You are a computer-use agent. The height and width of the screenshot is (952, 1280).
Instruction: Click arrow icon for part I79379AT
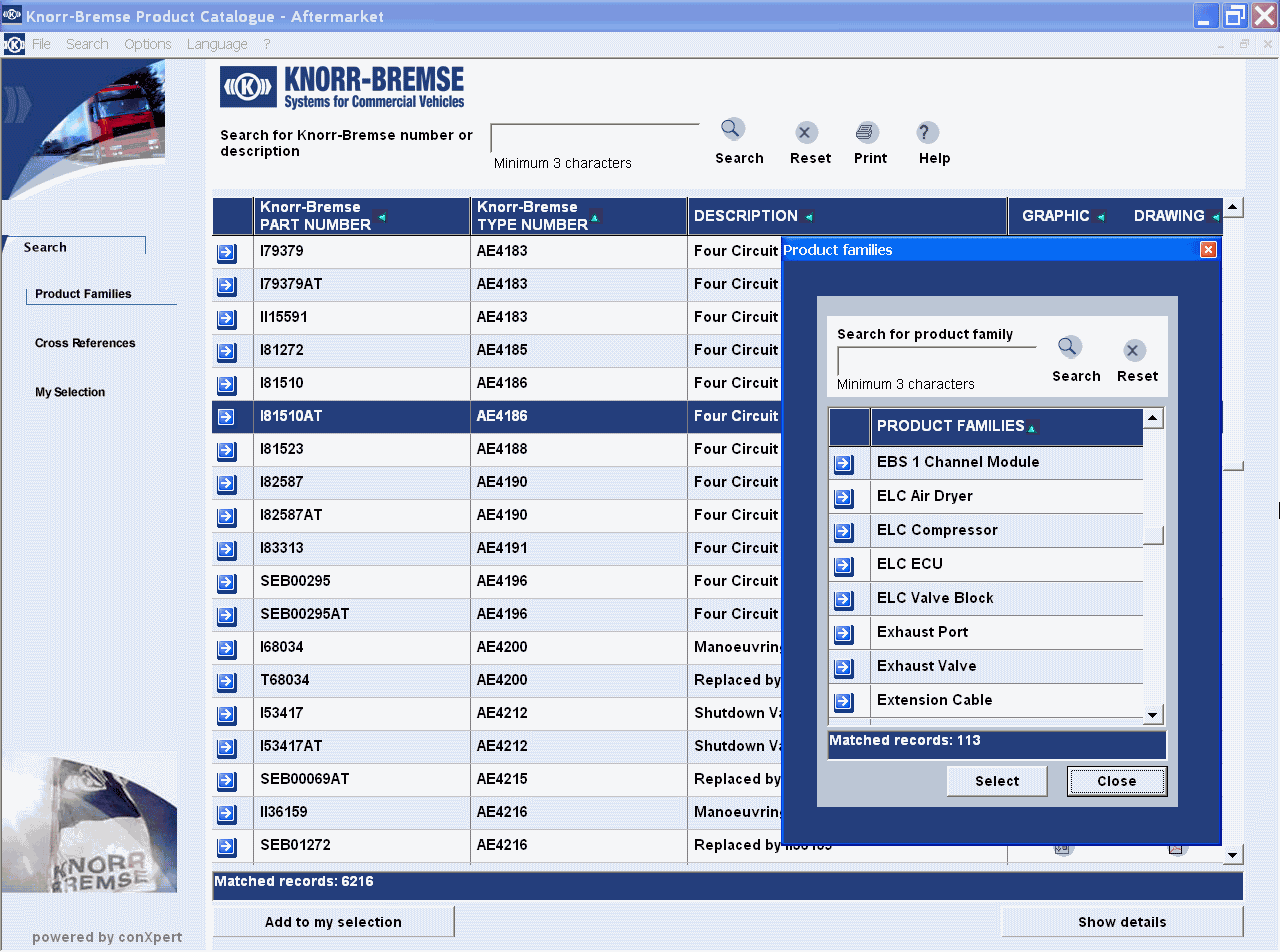pos(227,286)
